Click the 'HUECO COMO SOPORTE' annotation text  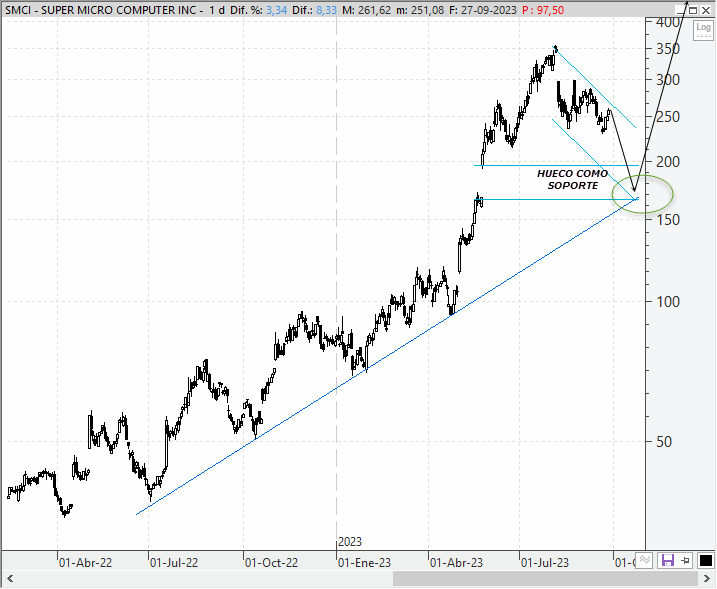(573, 179)
